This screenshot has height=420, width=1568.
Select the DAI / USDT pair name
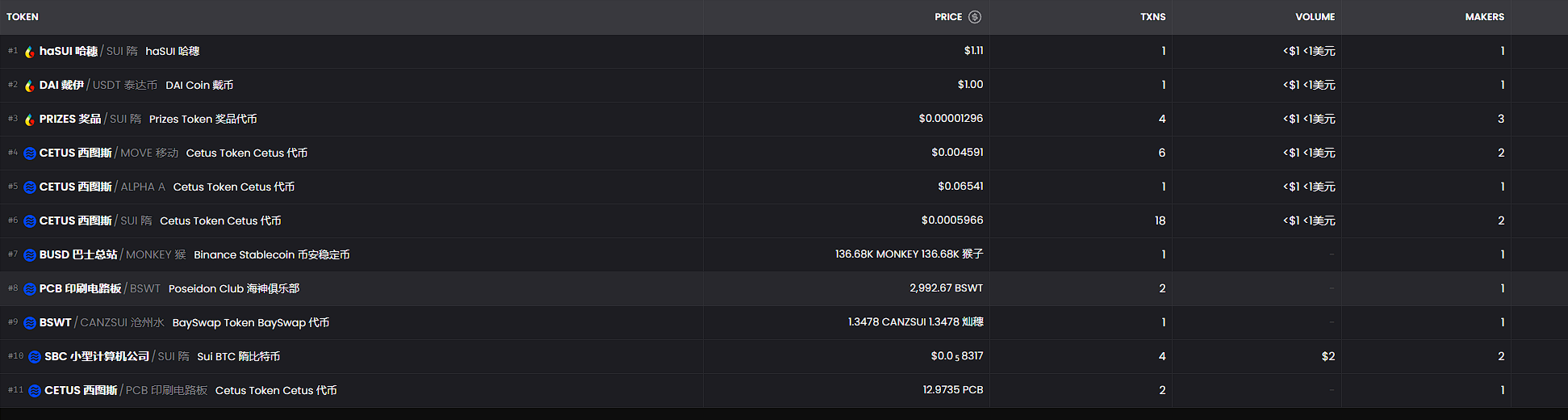click(x=98, y=85)
